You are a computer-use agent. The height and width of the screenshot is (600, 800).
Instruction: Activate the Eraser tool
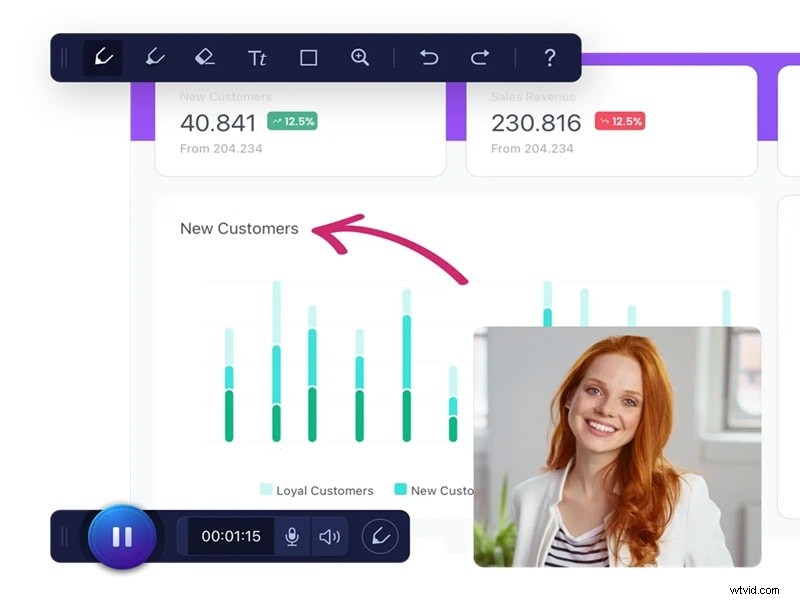point(205,57)
